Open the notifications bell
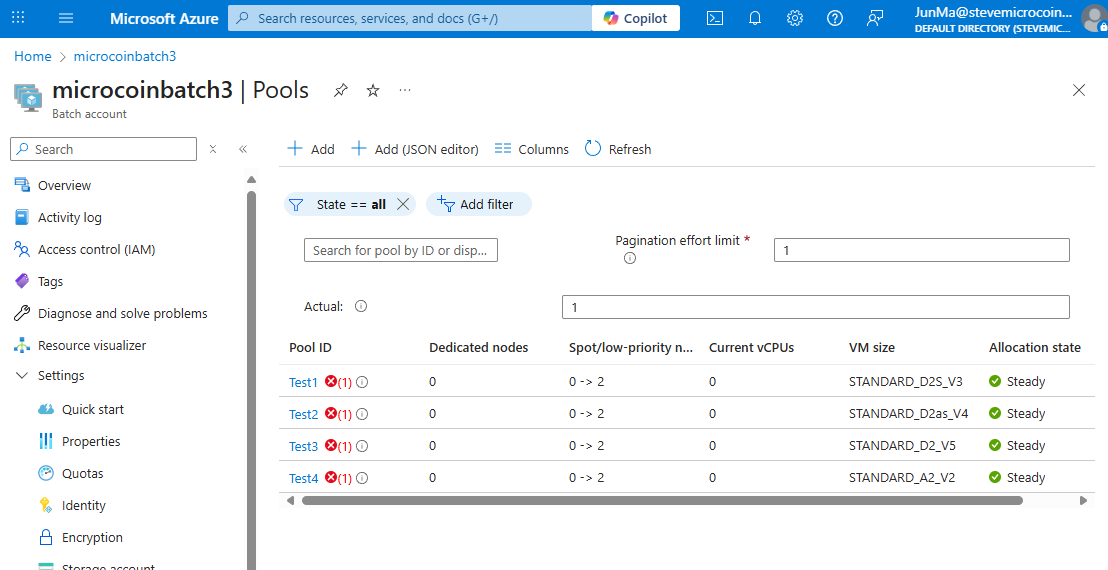 [x=755, y=18]
